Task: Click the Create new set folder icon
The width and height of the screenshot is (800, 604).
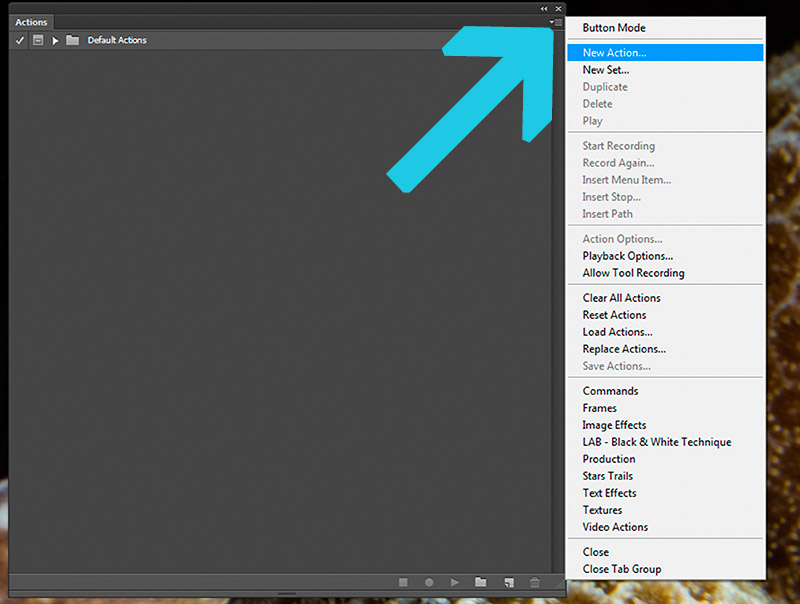Action: pos(481,582)
